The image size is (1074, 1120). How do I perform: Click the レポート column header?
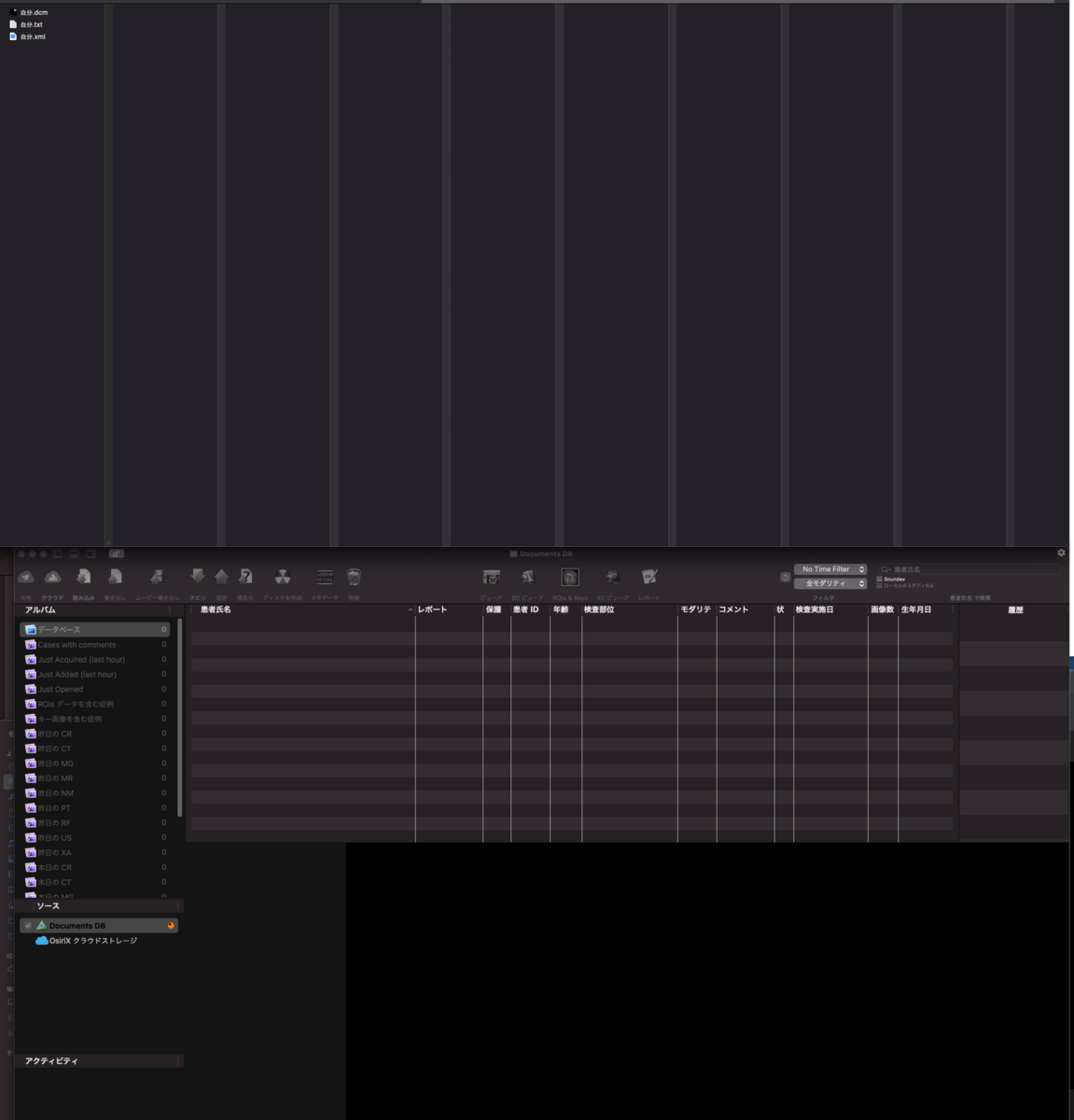click(449, 609)
